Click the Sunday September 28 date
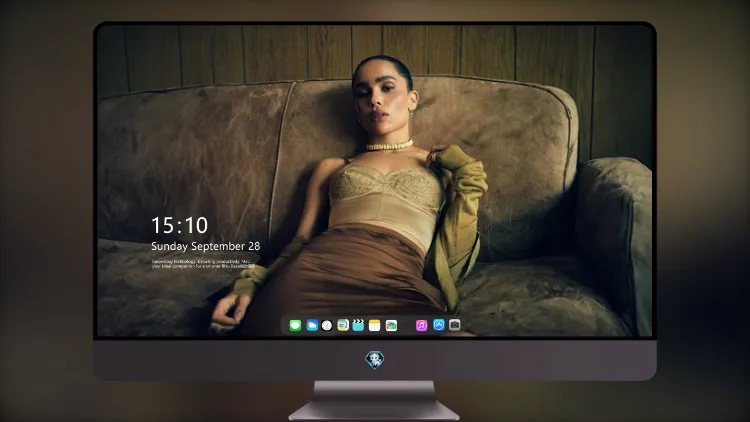 click(x=206, y=246)
